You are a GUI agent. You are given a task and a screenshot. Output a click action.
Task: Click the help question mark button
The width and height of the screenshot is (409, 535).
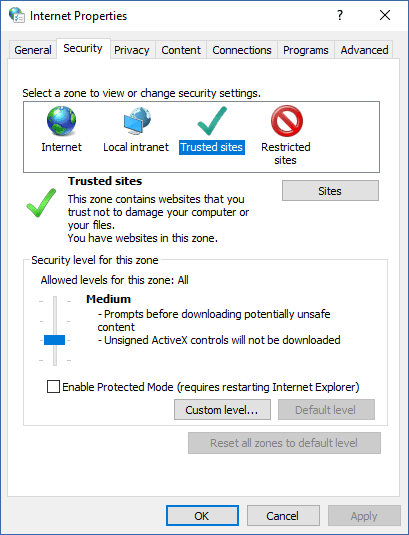(339, 15)
